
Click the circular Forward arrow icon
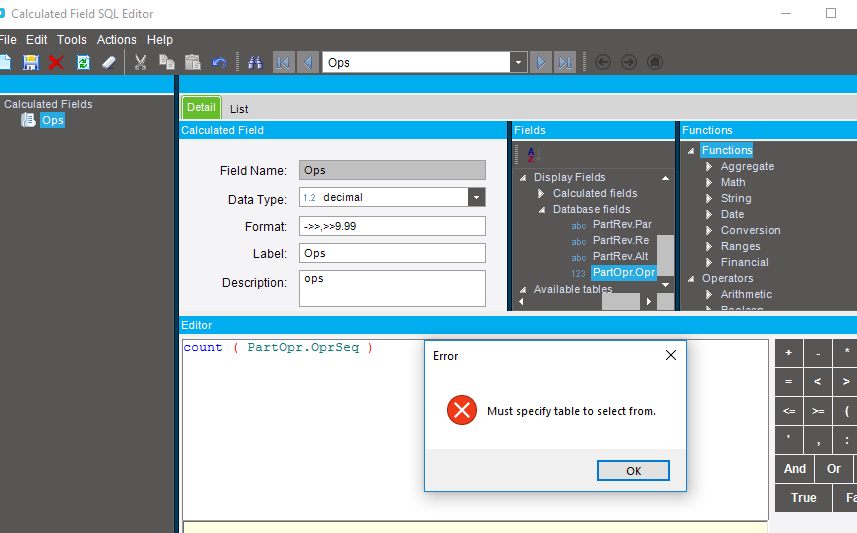[x=629, y=62]
